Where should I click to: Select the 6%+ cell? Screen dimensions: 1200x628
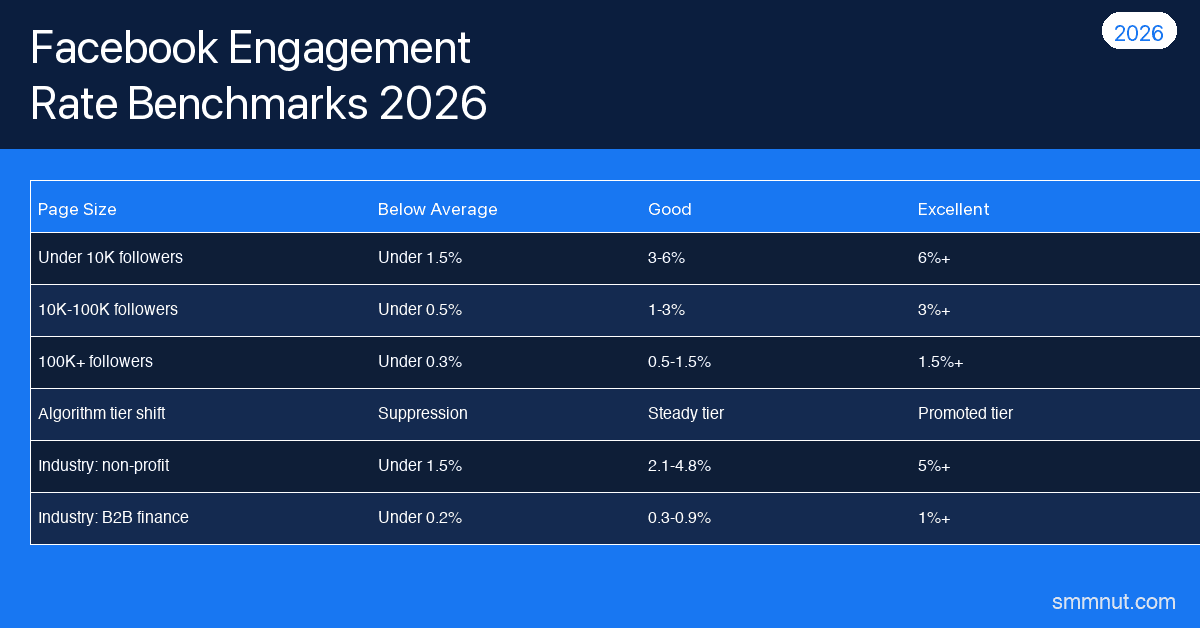click(x=934, y=257)
